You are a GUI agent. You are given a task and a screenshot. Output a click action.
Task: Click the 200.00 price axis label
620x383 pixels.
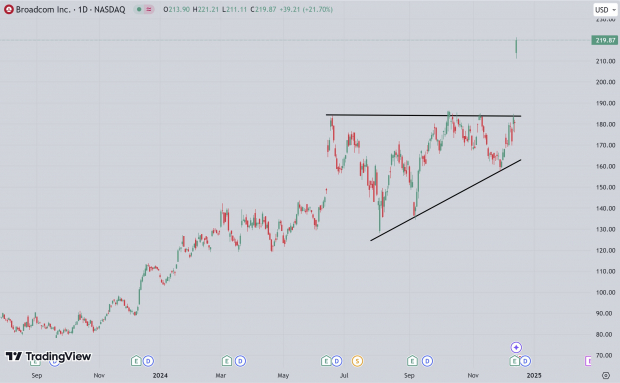[605, 82]
